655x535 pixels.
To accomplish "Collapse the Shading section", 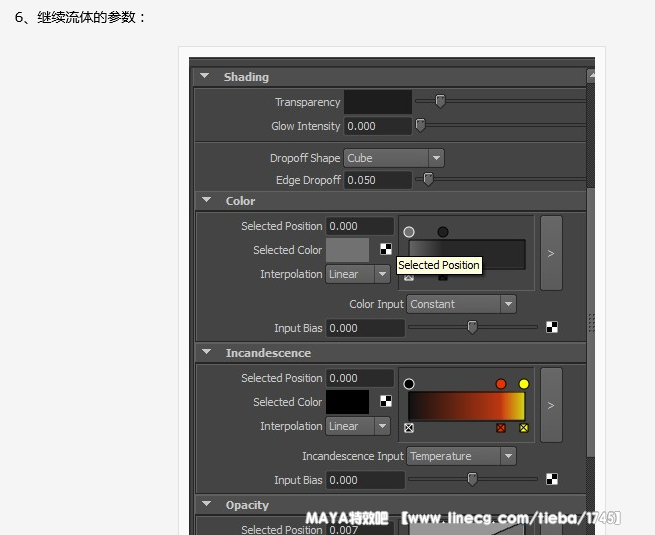I will 204,76.
